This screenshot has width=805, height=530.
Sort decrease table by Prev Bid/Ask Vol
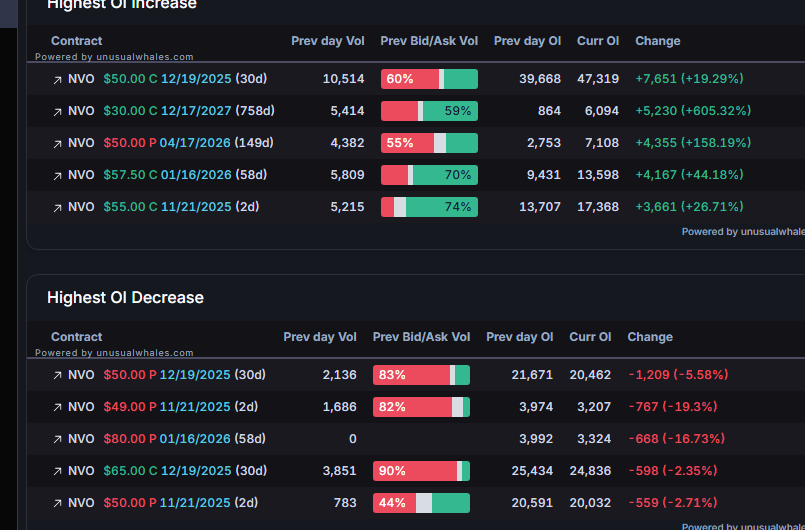[421, 337]
